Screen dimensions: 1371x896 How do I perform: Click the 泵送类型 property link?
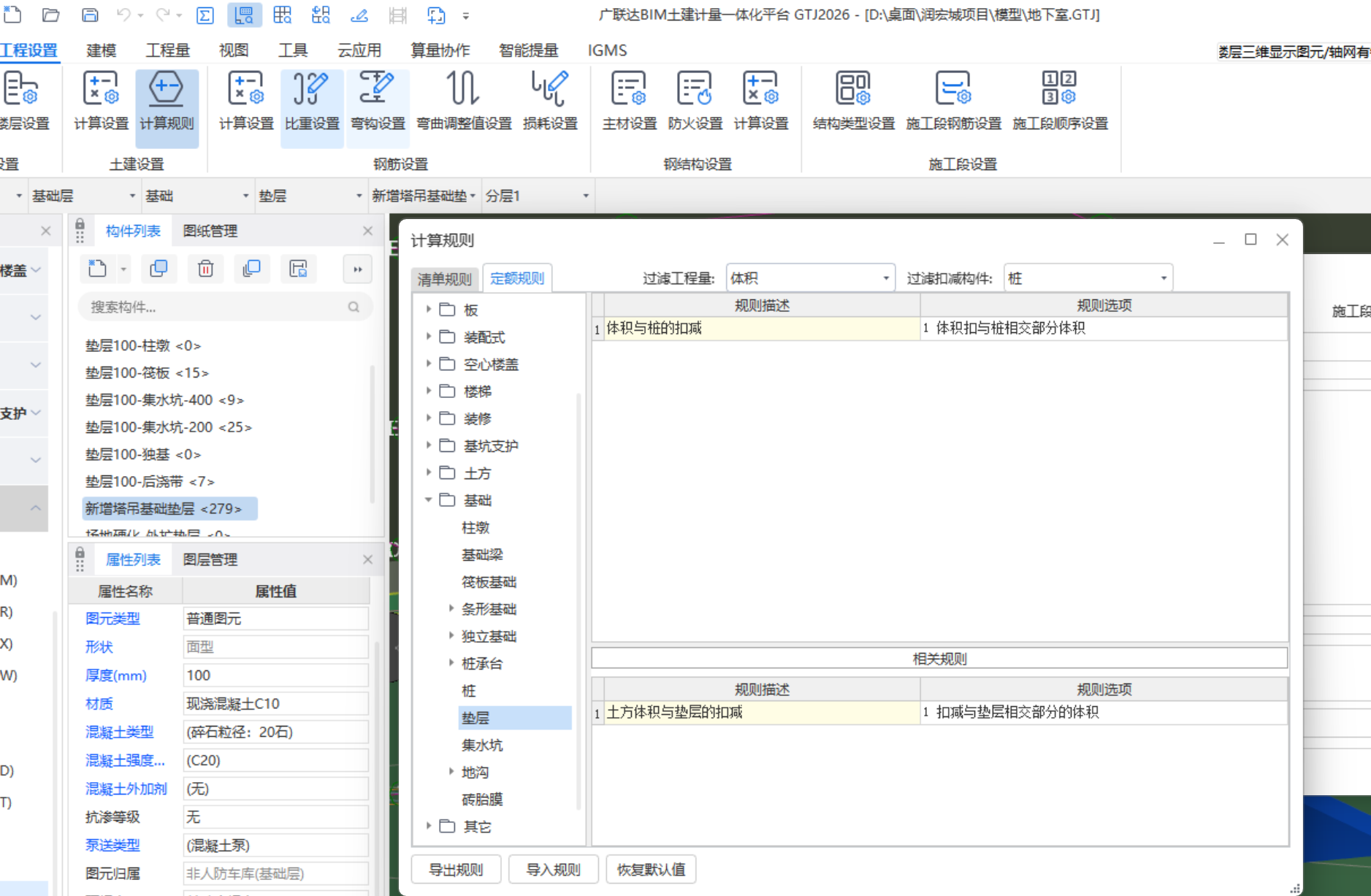[112, 845]
